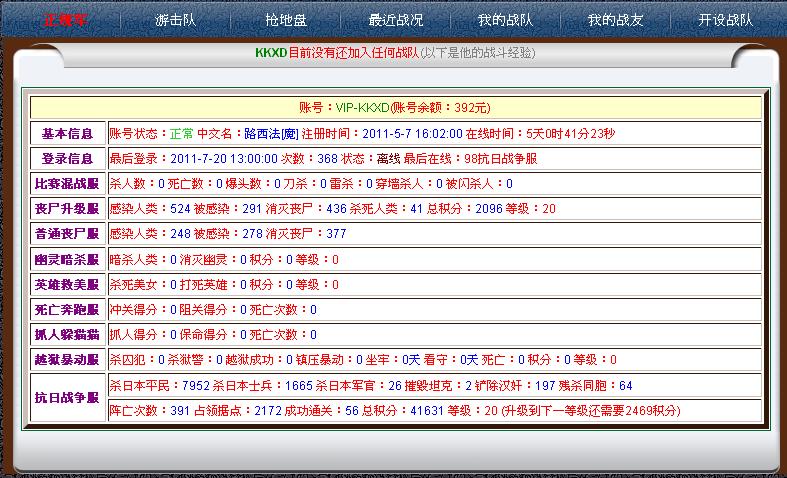Click 杀死人类 value 41
Viewport: 787px width, 478px height.
[x=417, y=209]
